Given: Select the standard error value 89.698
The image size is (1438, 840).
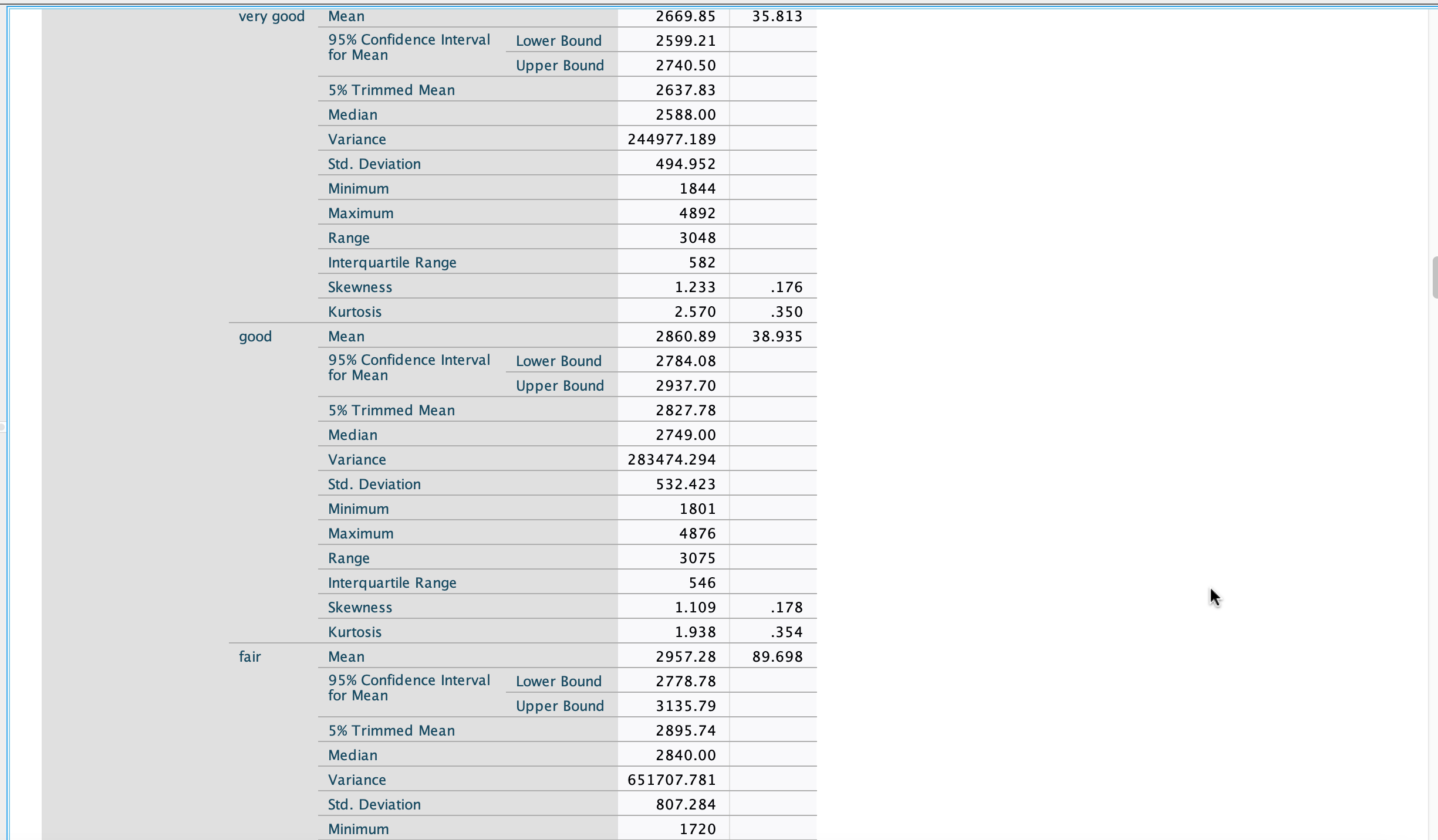Looking at the screenshot, I should (x=777, y=657).
